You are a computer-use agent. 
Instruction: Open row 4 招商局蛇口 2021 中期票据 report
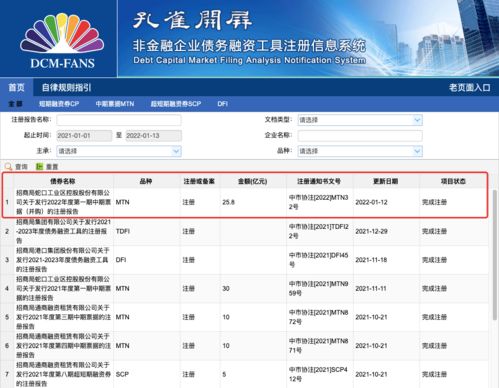click(x=63, y=288)
